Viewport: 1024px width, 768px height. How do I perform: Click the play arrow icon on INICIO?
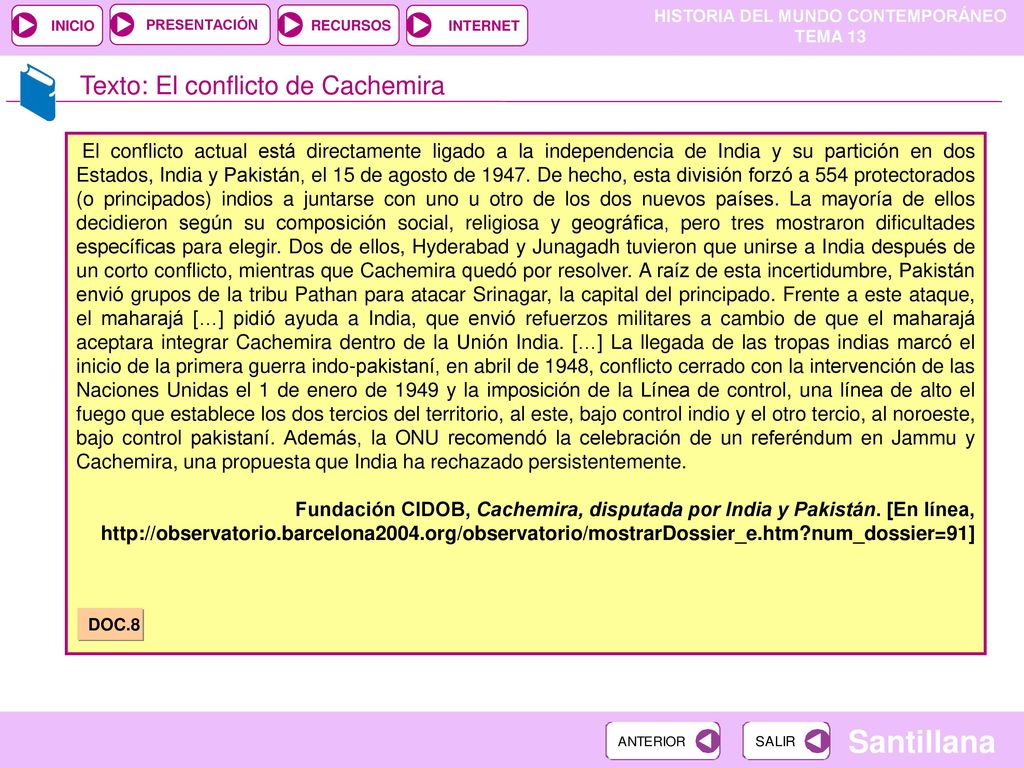[x=26, y=25]
